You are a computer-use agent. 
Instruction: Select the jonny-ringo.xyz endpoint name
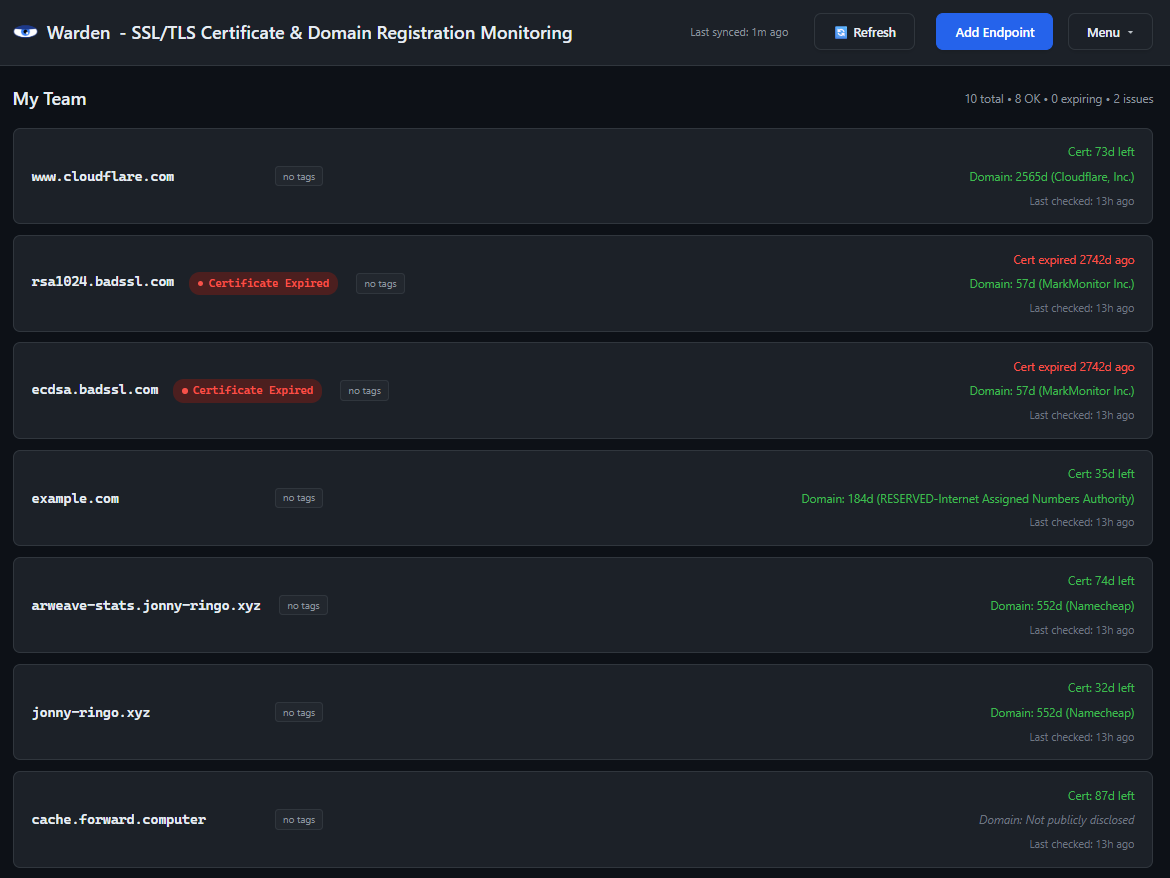(x=91, y=712)
